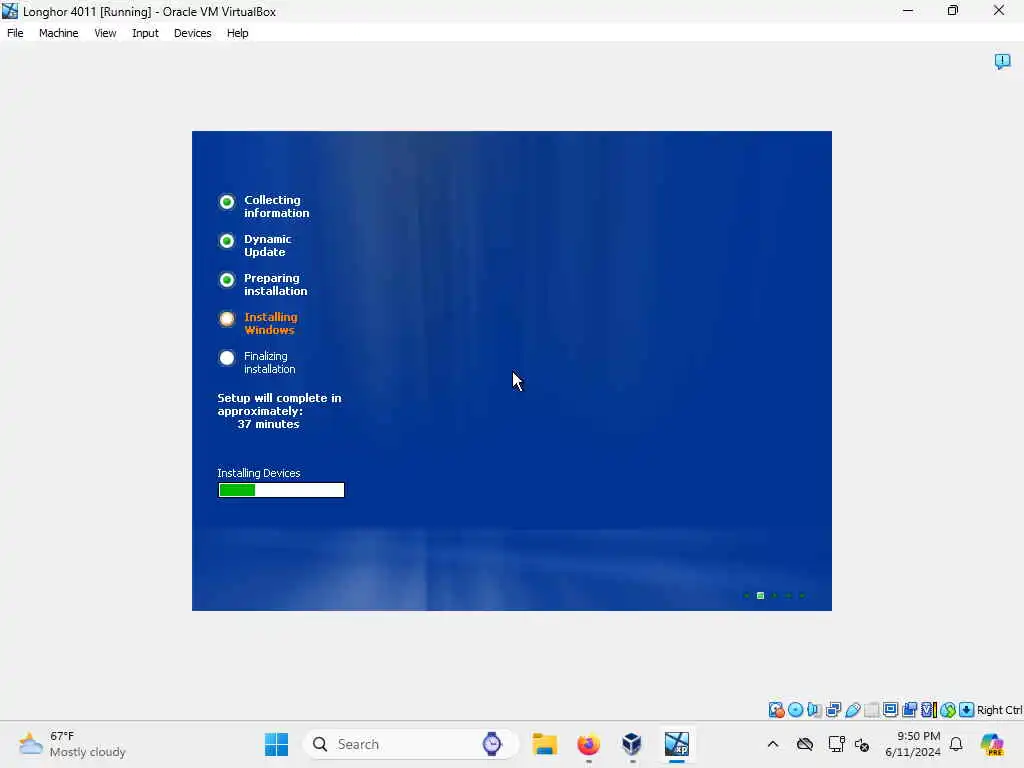Click the Right Ctrl host key label
The width and height of the screenshot is (1024, 768).
pos(999,710)
